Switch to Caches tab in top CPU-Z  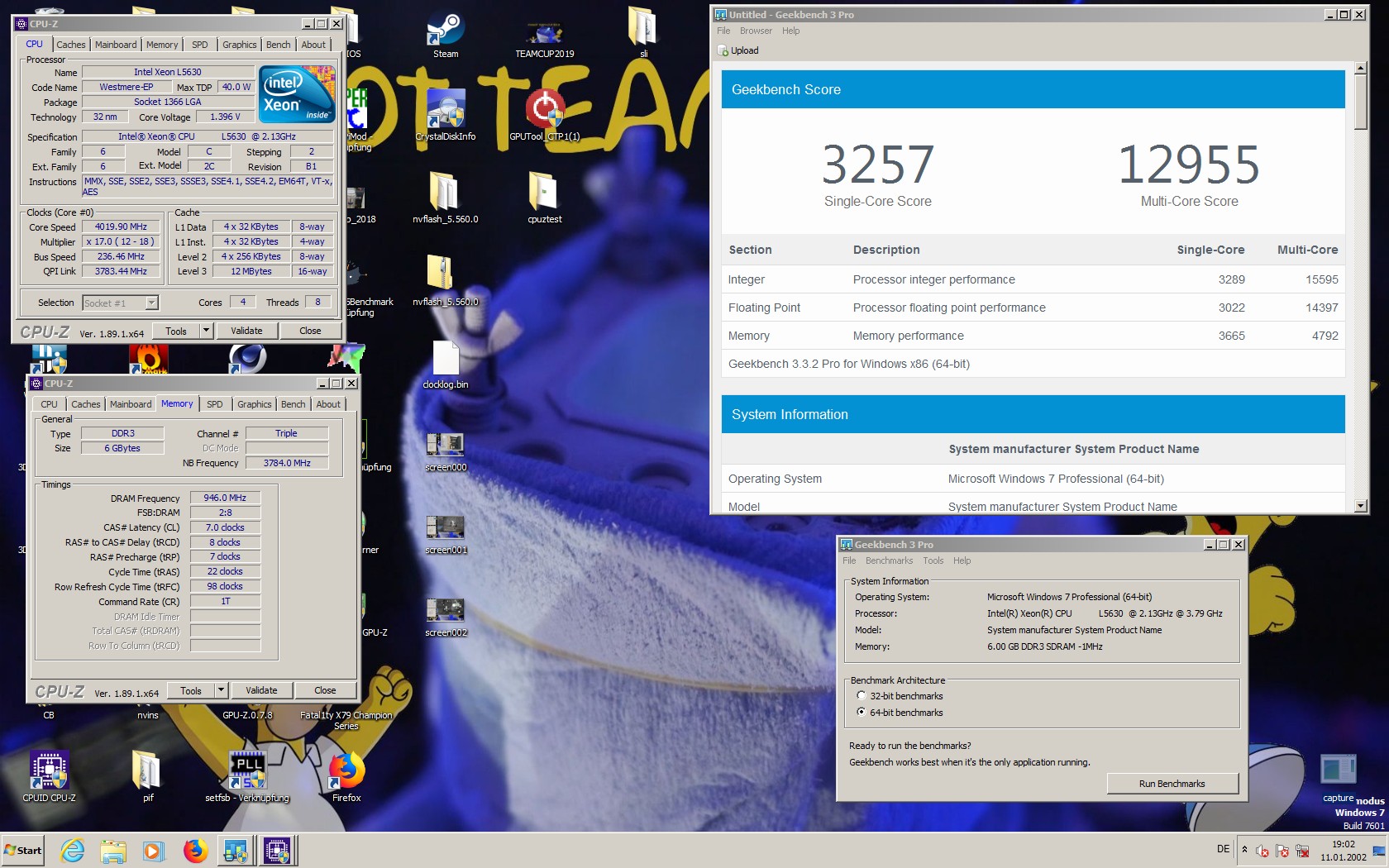[71, 45]
